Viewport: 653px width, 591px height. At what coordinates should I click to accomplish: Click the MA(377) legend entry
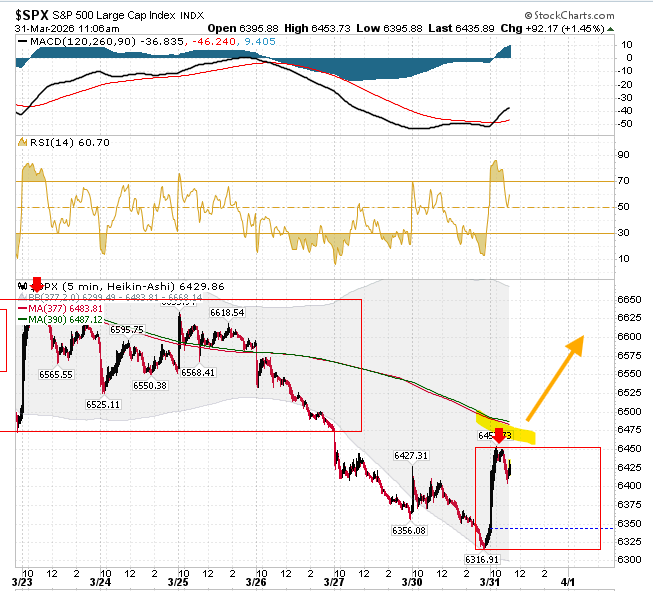coord(60,309)
